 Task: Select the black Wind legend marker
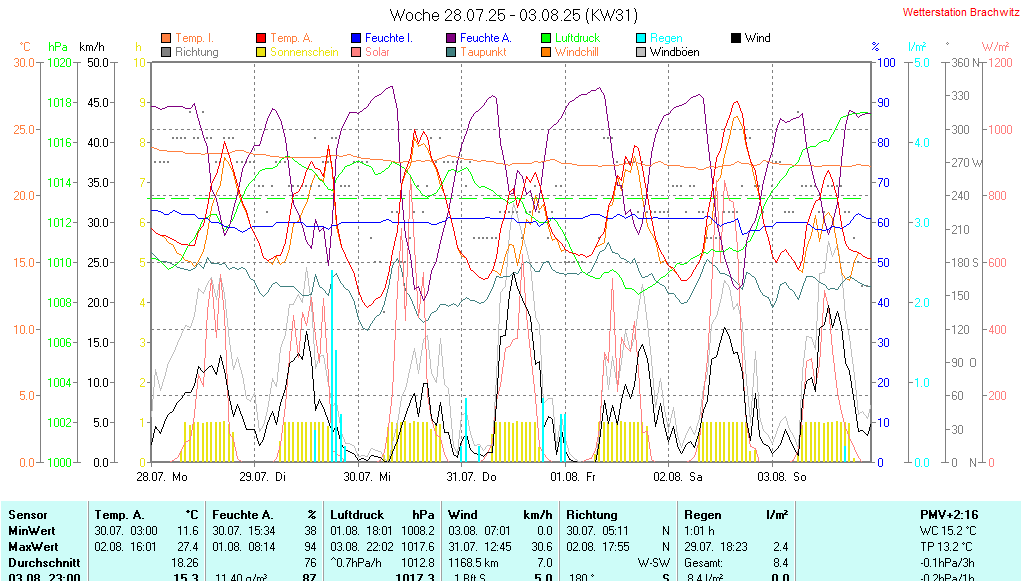point(736,38)
